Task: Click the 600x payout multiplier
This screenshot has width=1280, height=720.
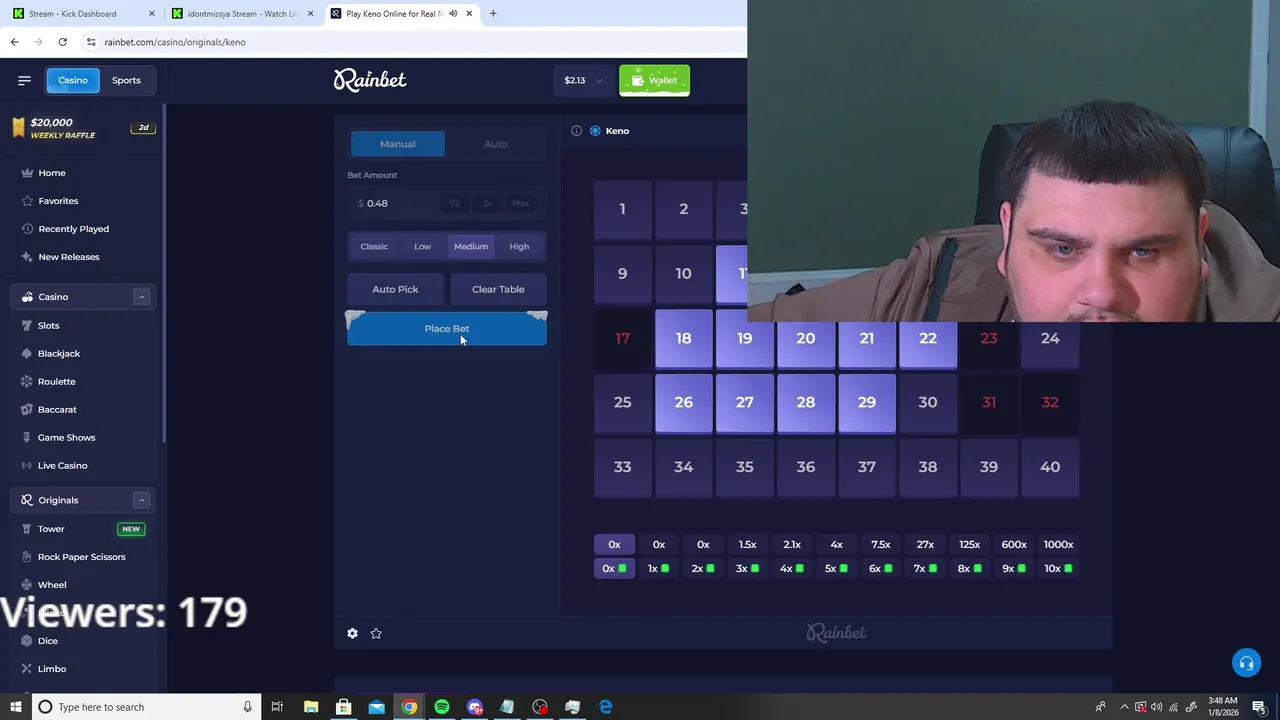Action: click(1014, 545)
